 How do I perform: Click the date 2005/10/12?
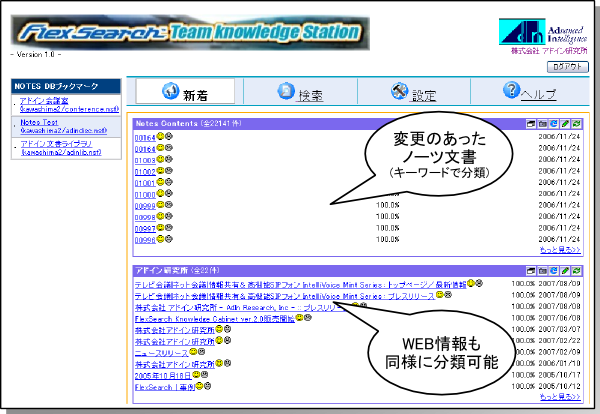pos(559,386)
